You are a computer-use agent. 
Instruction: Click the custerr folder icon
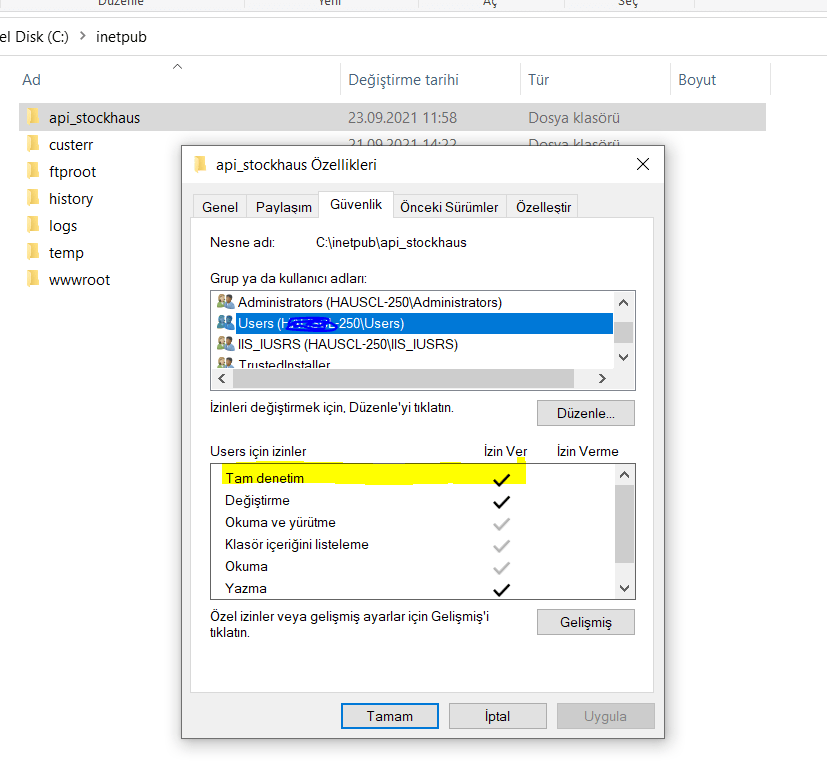tap(32, 144)
